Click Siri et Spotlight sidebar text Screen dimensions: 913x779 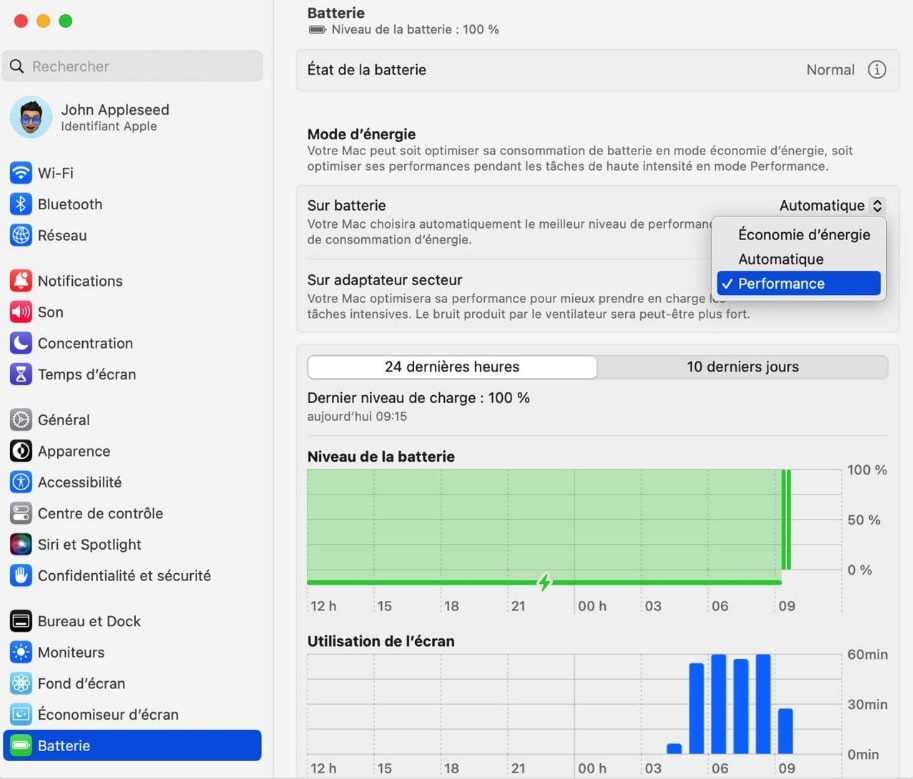pos(89,544)
